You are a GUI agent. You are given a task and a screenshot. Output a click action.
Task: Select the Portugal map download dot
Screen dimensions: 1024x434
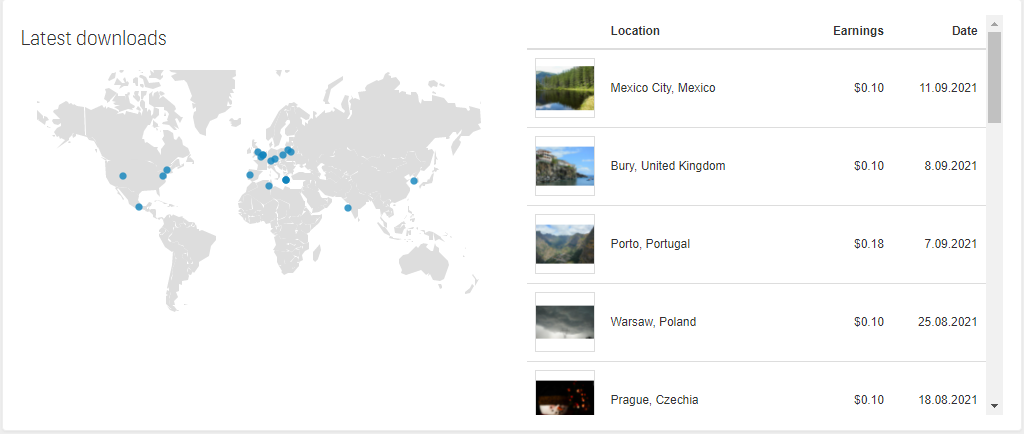tap(249, 175)
